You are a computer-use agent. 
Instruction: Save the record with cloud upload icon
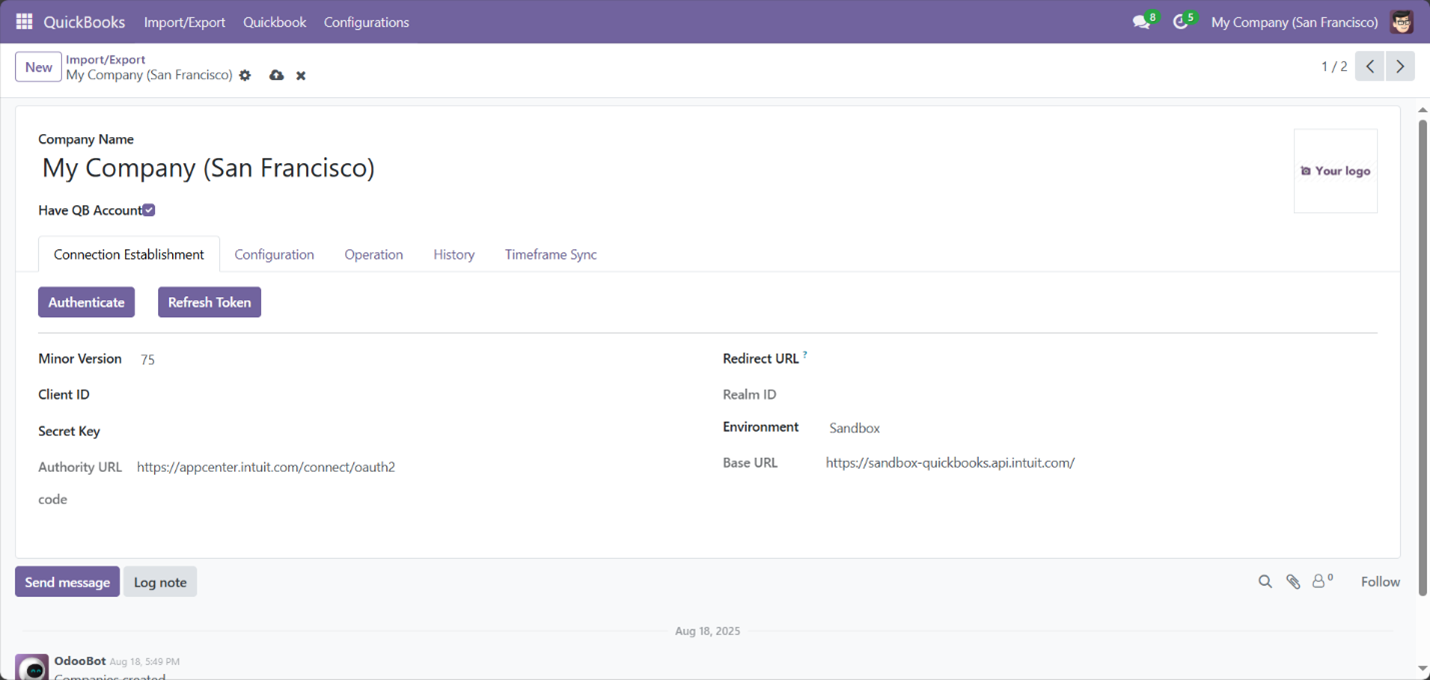tap(276, 75)
